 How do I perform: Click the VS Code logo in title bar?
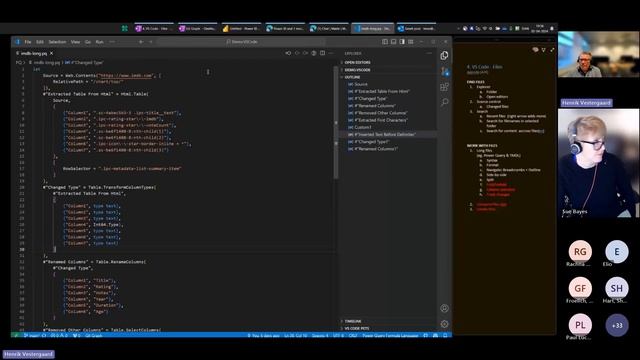[x=17, y=42]
